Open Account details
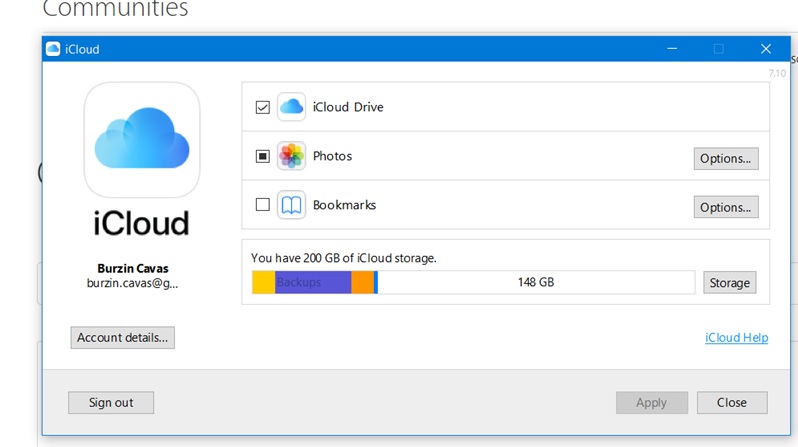 tap(123, 338)
